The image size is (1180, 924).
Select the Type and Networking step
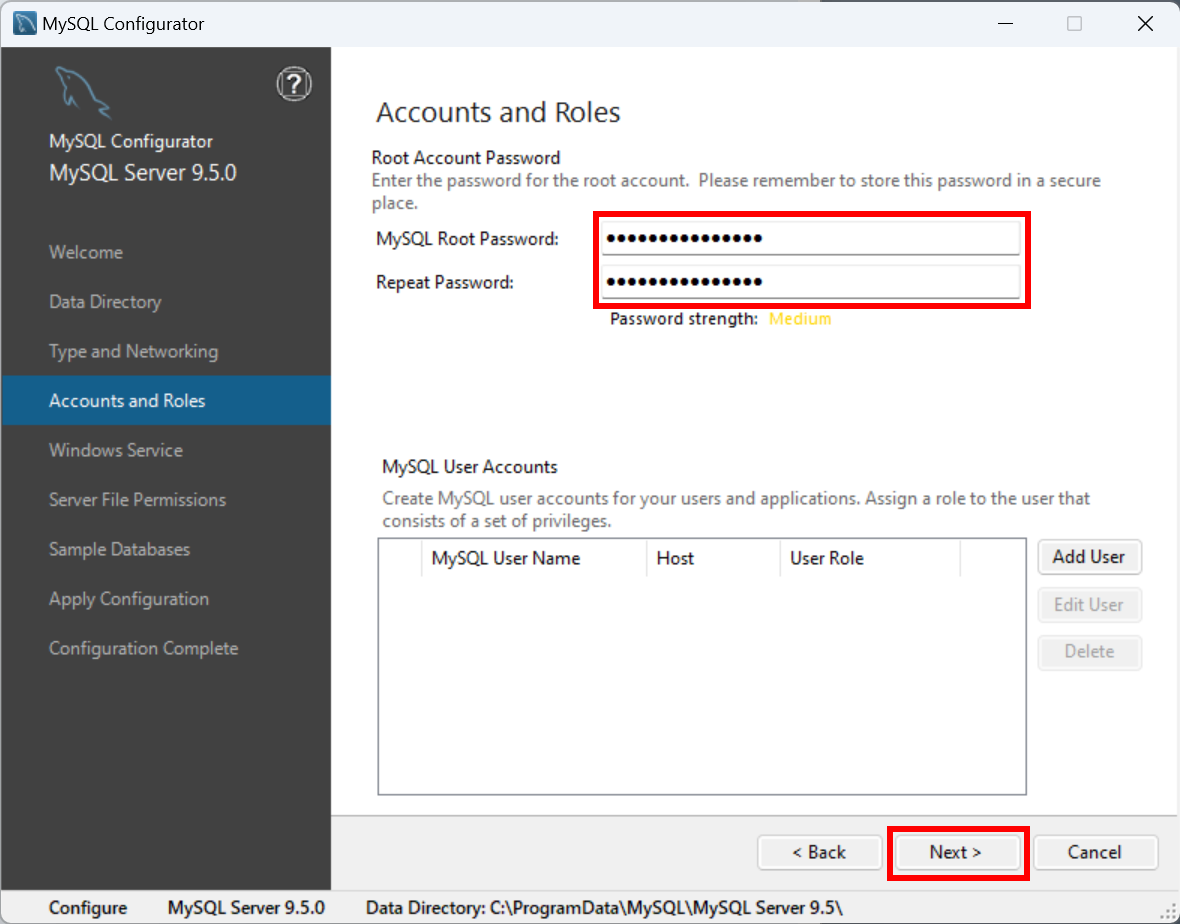(x=134, y=351)
